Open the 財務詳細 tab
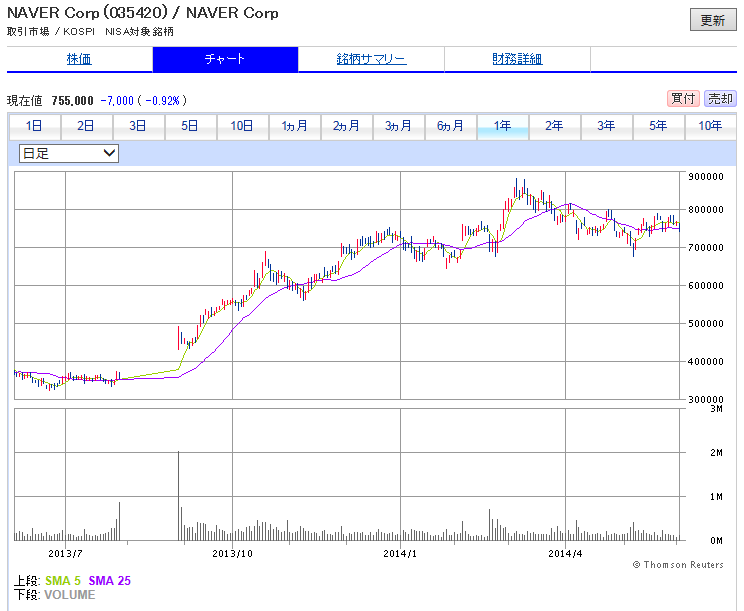Screen dimensions: 744x611 (x=517, y=59)
